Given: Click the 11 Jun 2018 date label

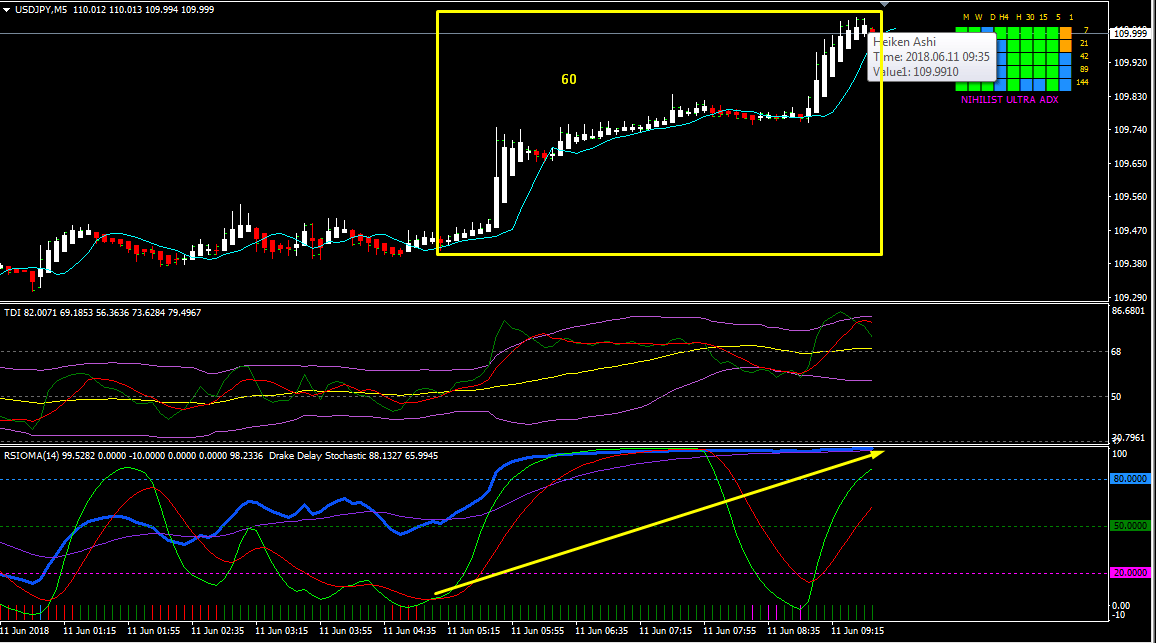Looking at the screenshot, I should (x=25, y=630).
